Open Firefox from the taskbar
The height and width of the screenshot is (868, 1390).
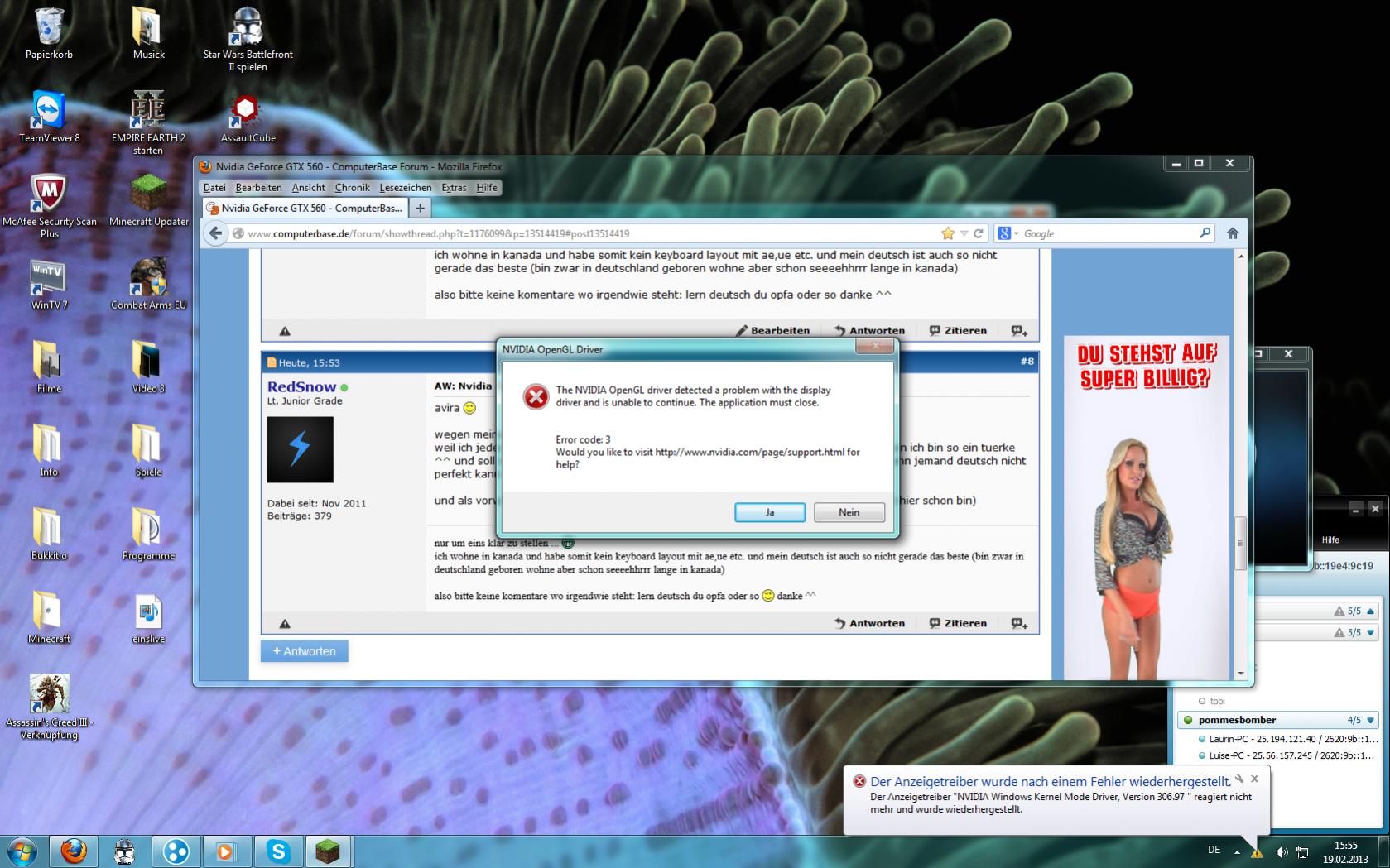coord(74,851)
